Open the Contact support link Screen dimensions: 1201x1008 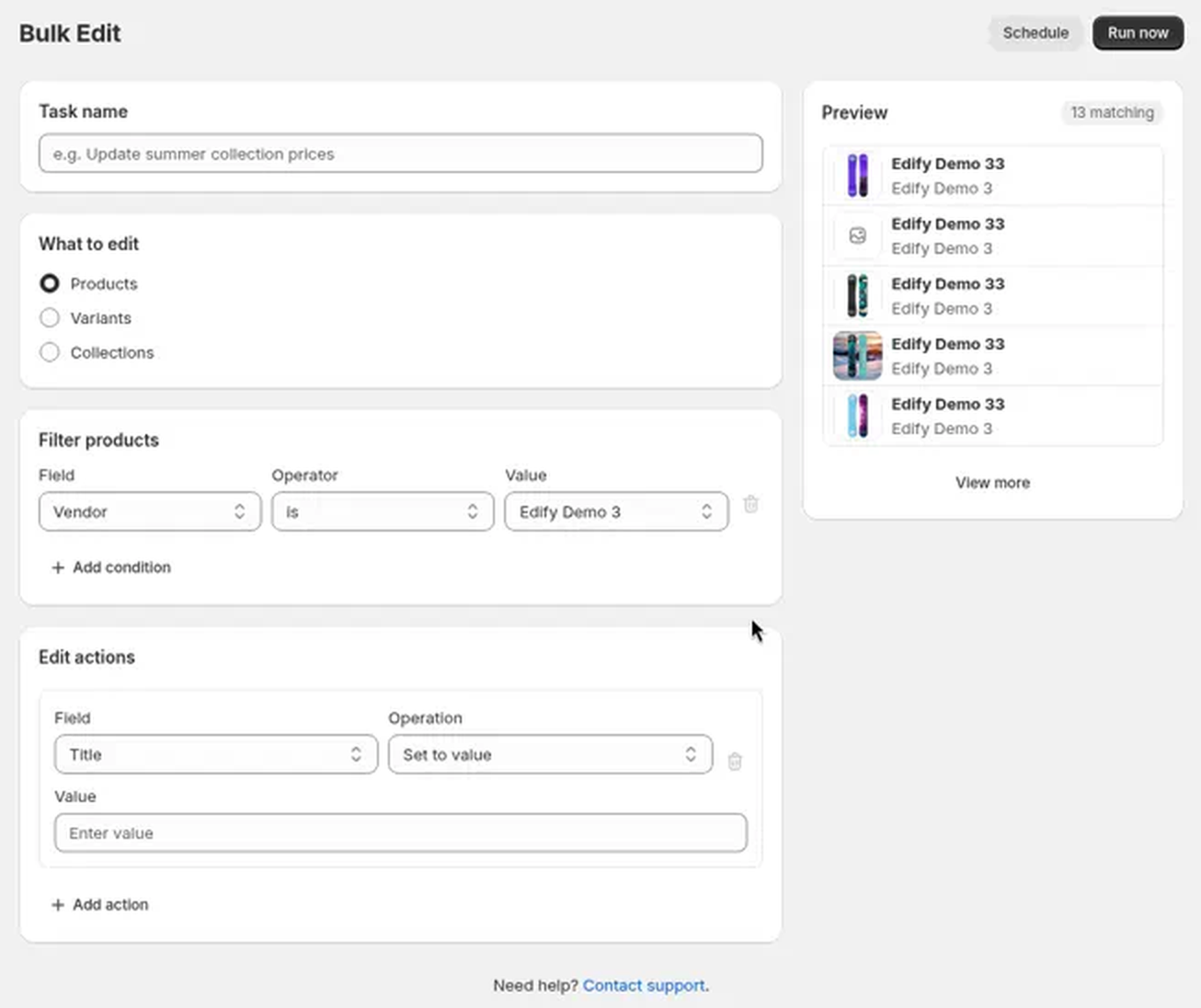pyautogui.click(x=644, y=986)
